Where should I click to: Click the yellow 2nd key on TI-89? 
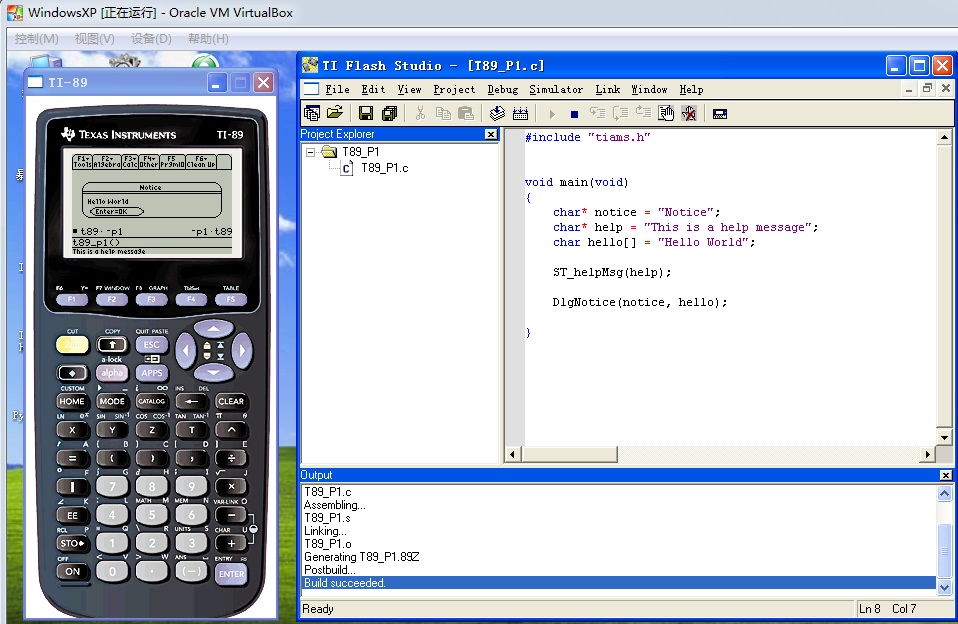pyautogui.click(x=72, y=345)
